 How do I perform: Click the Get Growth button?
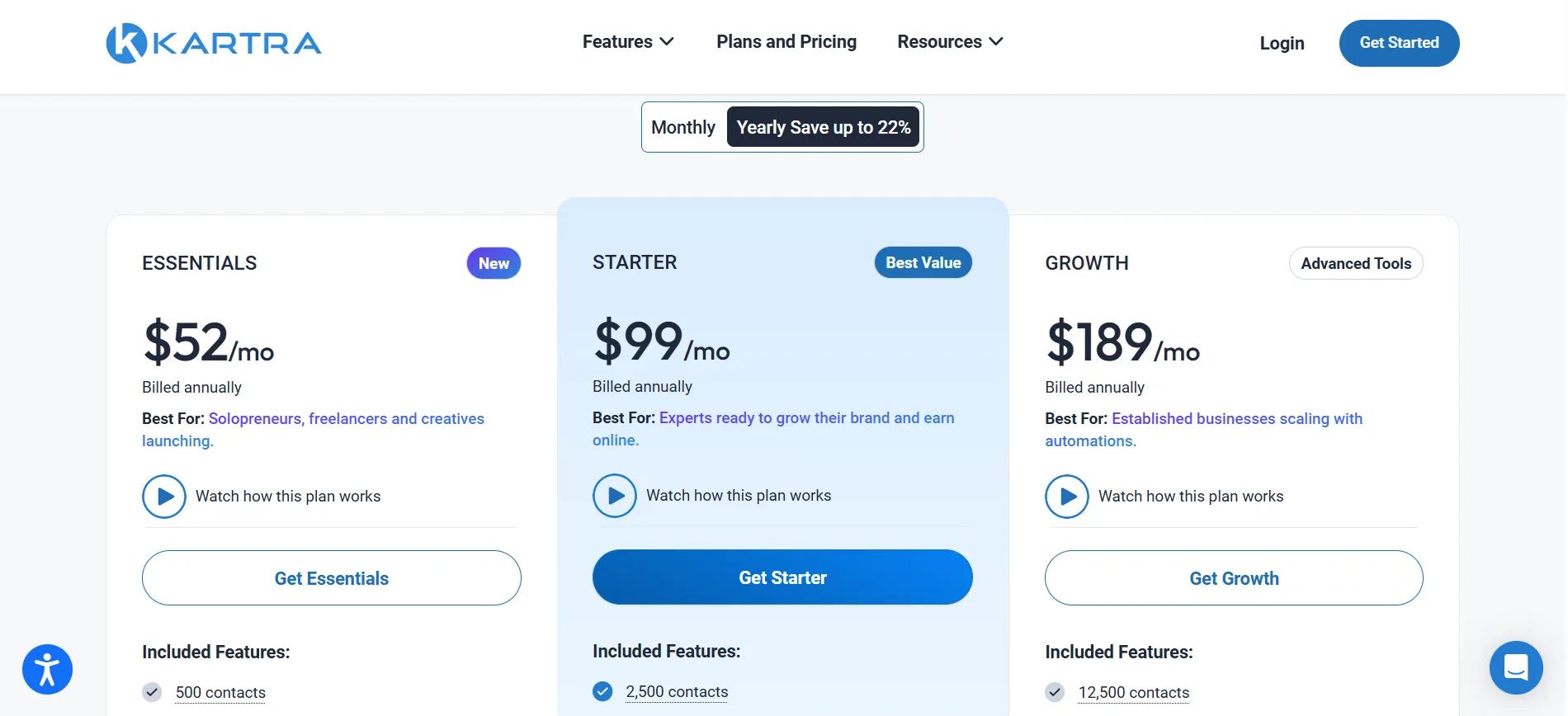(1234, 578)
